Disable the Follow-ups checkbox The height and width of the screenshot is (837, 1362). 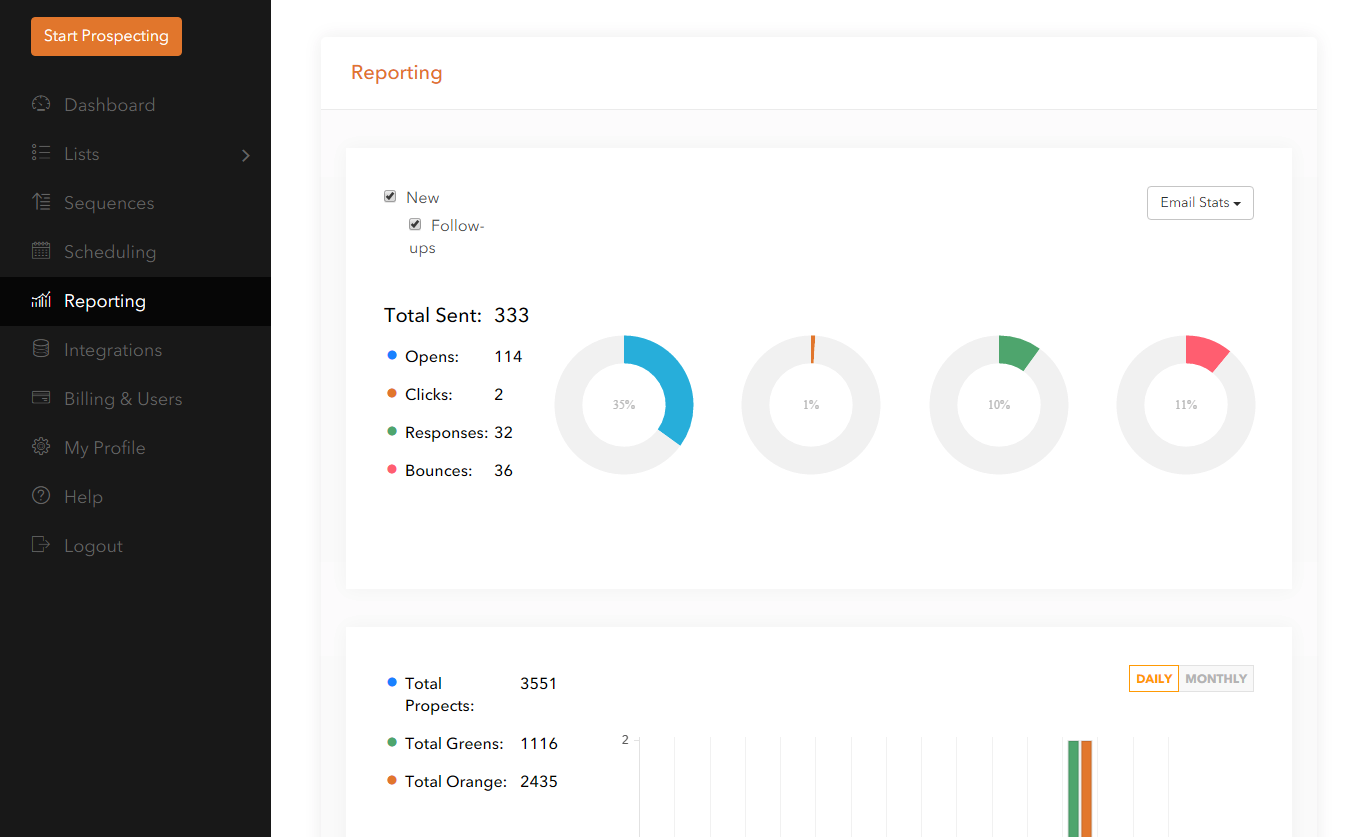click(x=415, y=224)
